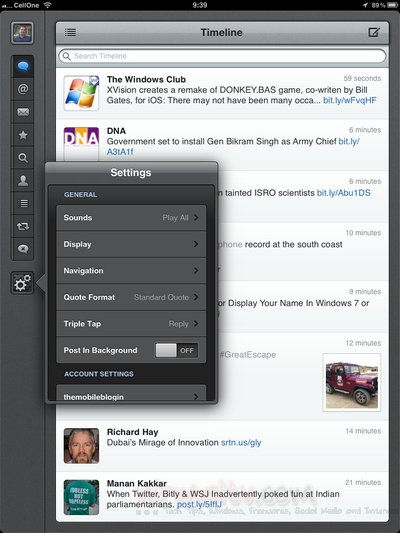Open the Mentions @ icon
This screenshot has width=400, height=533.
(23, 89)
